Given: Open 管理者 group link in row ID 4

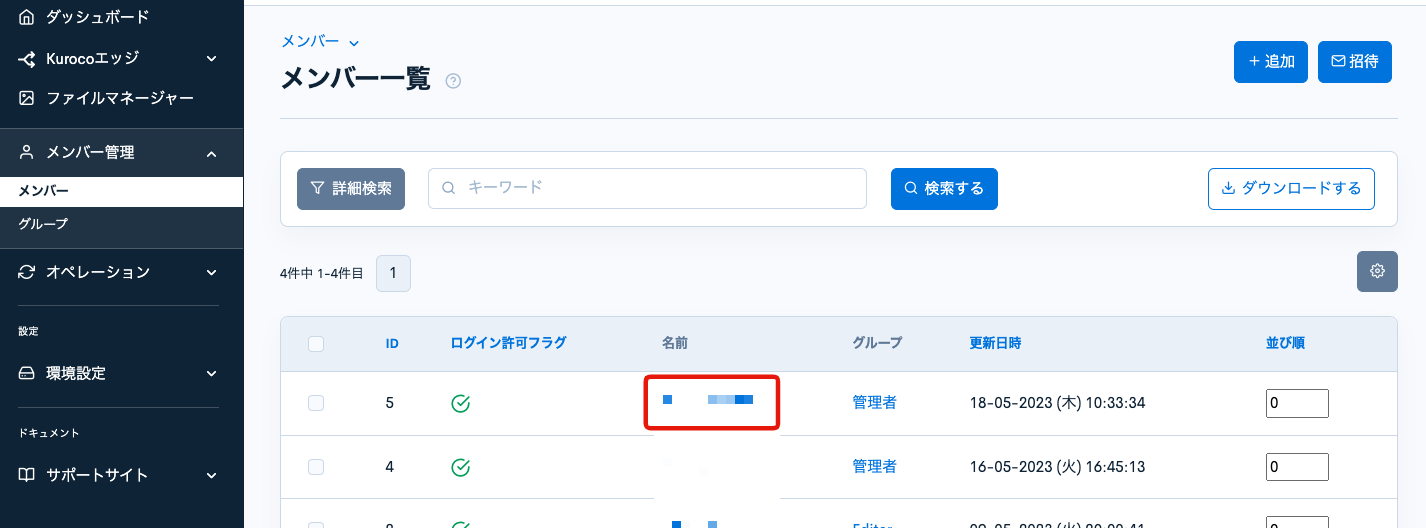Looking at the screenshot, I should click(x=875, y=467).
